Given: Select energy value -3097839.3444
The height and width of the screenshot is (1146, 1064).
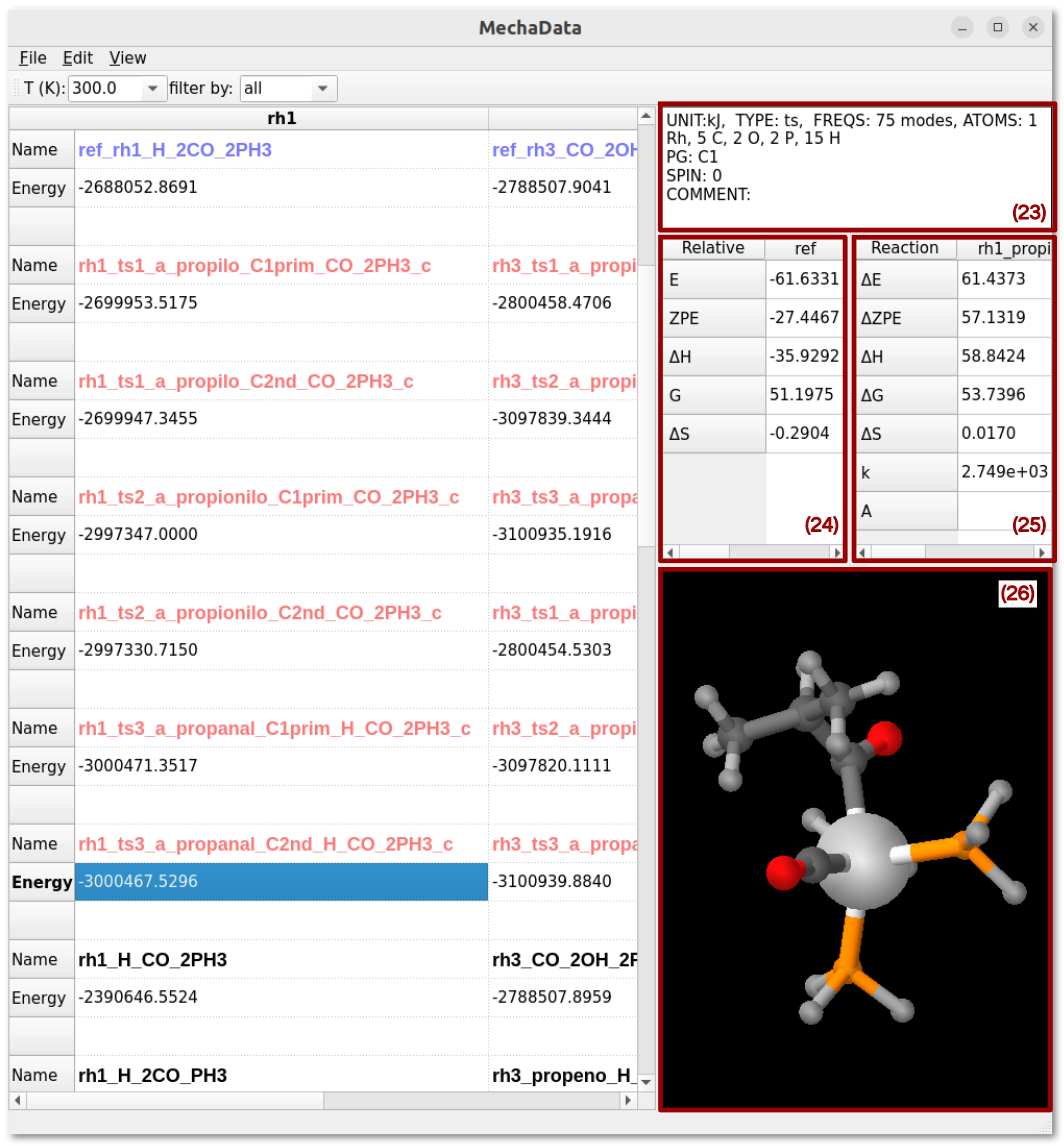Looking at the screenshot, I should (x=563, y=419).
